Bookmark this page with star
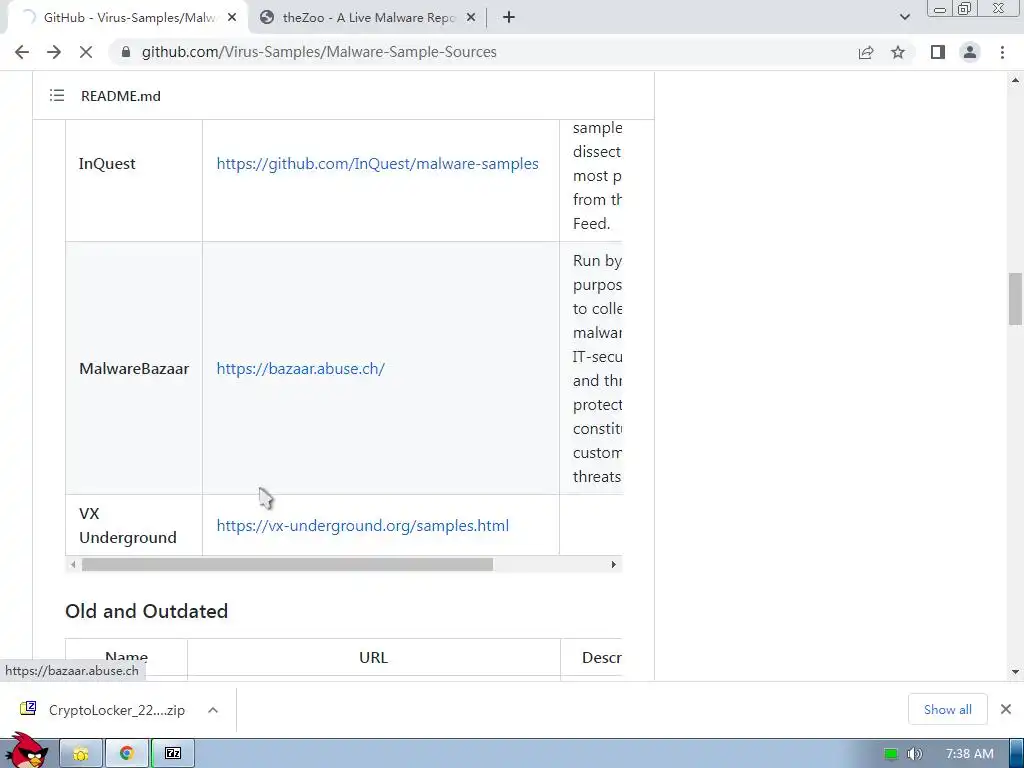This screenshot has width=1024, height=768. [898, 52]
